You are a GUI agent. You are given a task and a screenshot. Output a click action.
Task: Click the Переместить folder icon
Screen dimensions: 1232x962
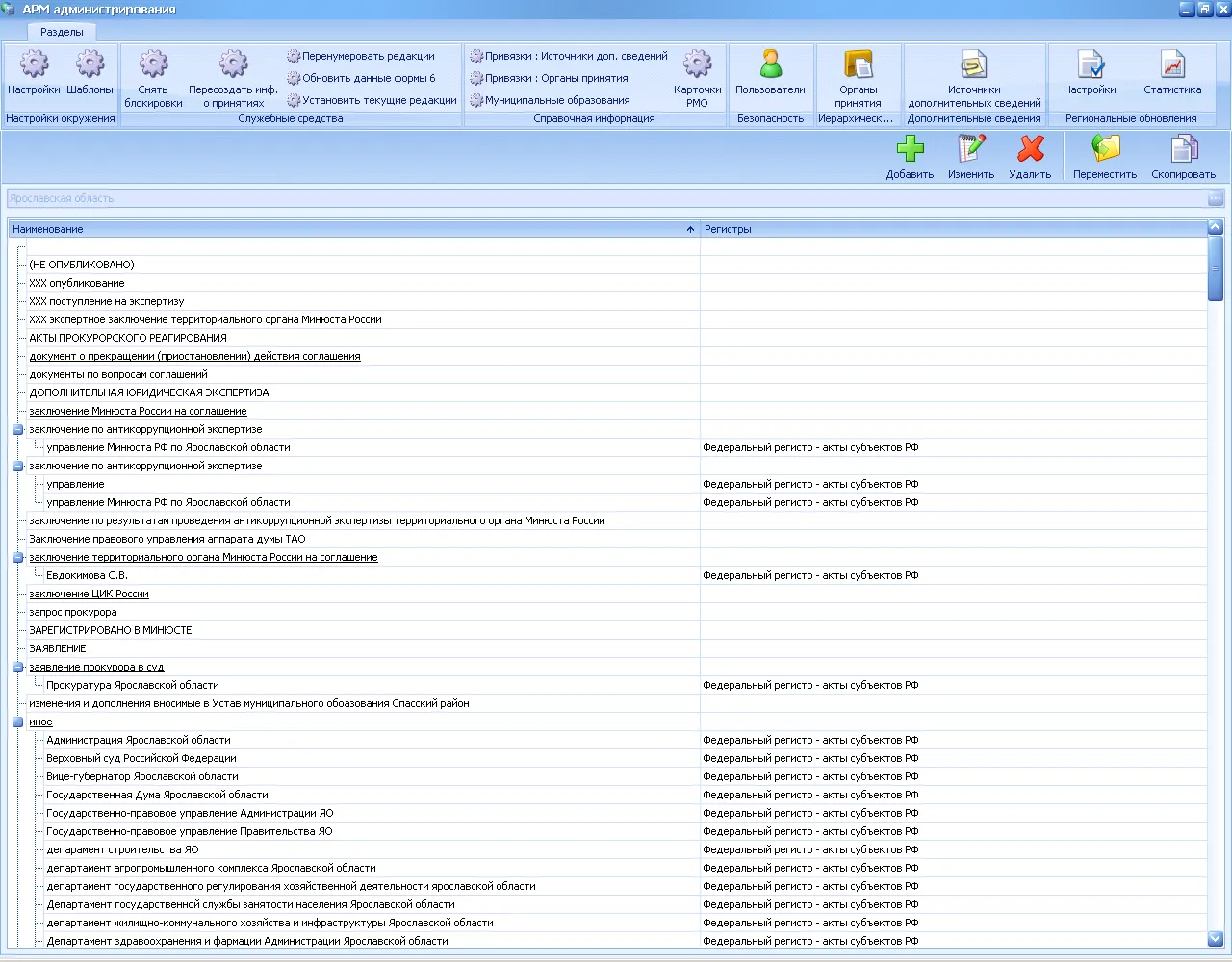1105,149
